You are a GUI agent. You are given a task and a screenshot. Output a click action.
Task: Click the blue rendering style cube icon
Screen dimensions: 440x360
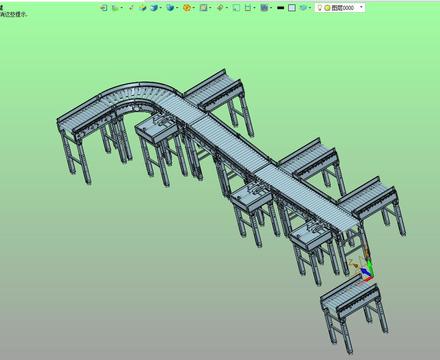pyautogui.click(x=154, y=8)
